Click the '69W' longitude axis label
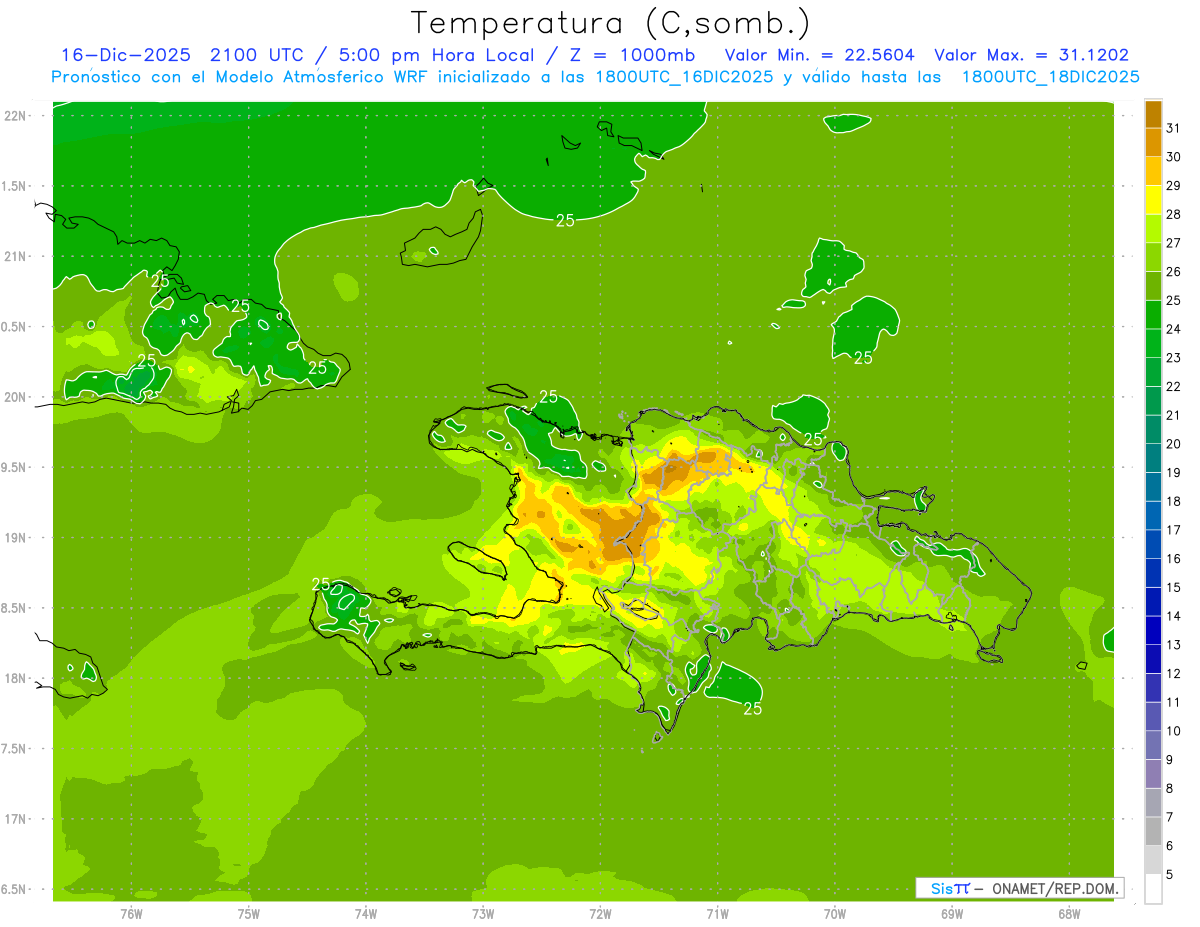Image resolution: width=1200 pixels, height=927 pixels. tap(952, 914)
